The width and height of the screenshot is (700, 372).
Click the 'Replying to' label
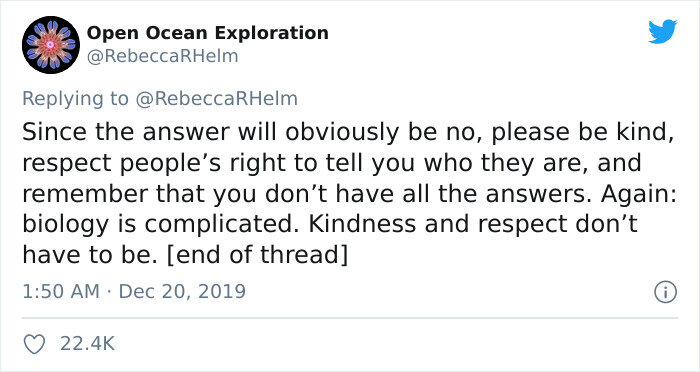pos(75,99)
